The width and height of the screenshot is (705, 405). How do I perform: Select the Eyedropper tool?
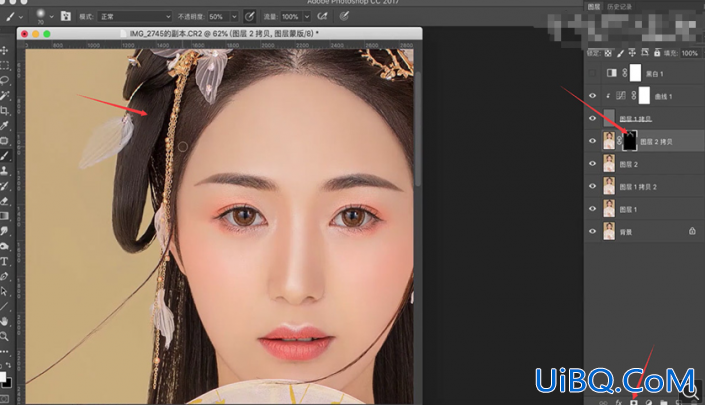[4, 125]
